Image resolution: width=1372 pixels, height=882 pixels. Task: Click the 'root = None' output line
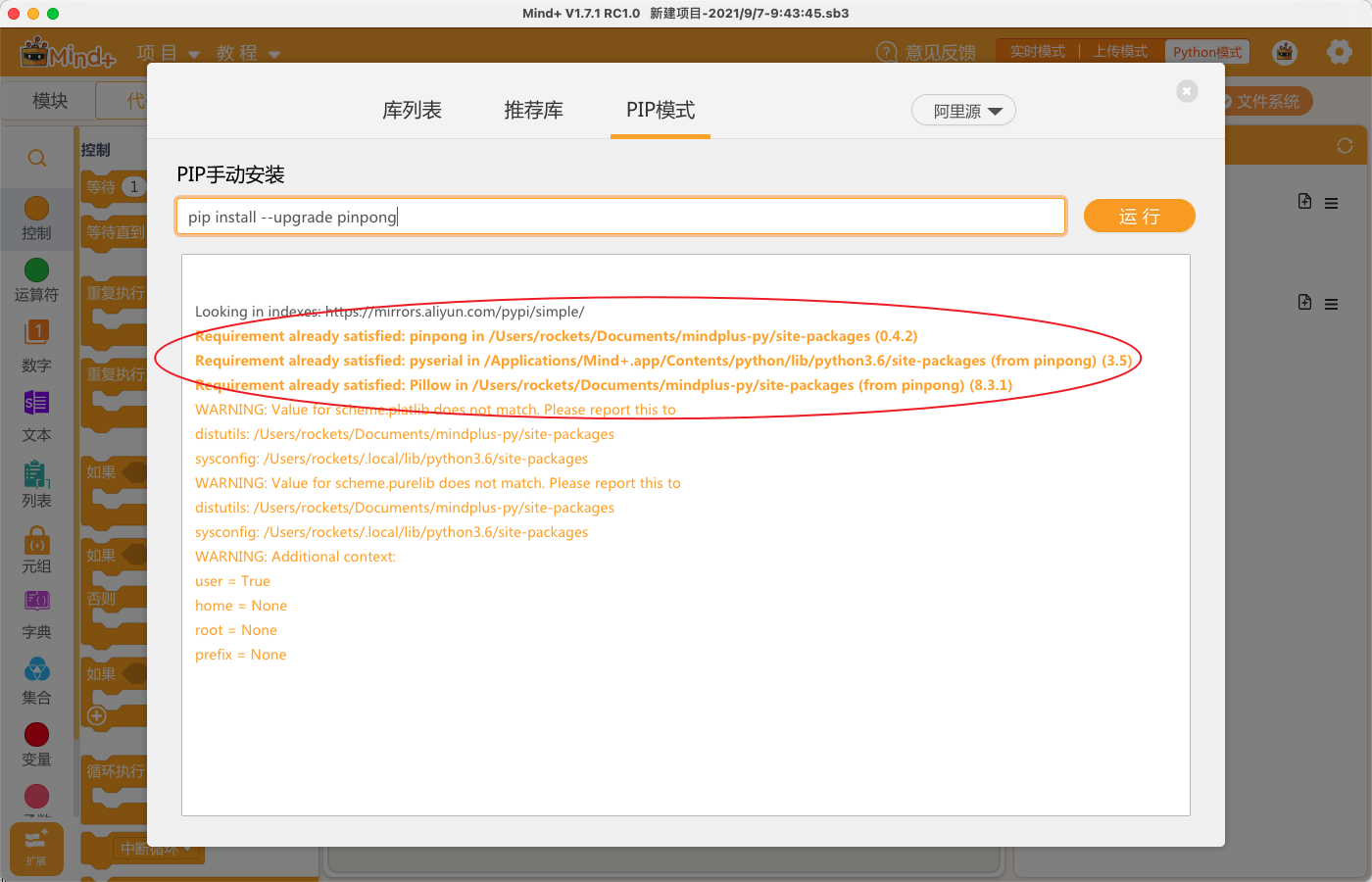[x=236, y=630]
